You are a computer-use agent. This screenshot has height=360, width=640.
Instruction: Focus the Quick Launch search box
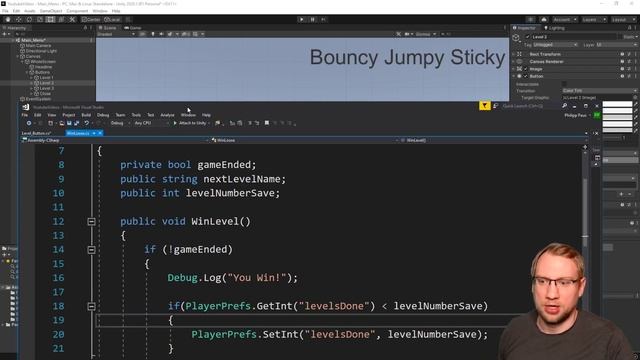point(527,106)
